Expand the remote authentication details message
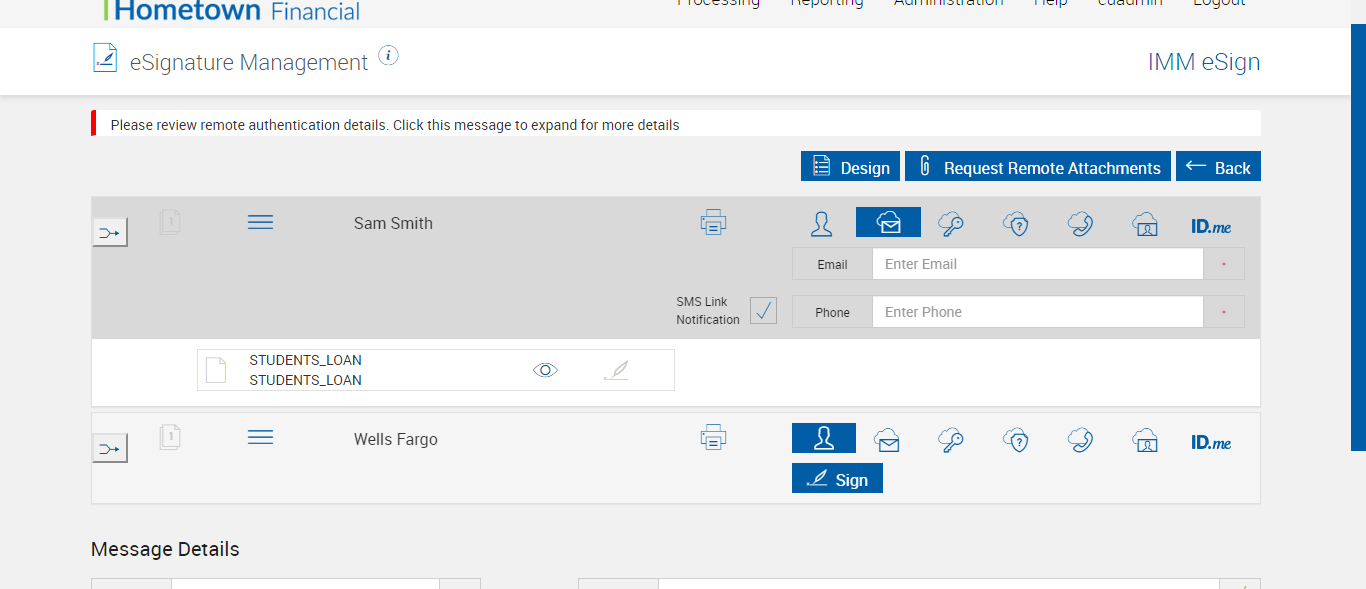 395,125
